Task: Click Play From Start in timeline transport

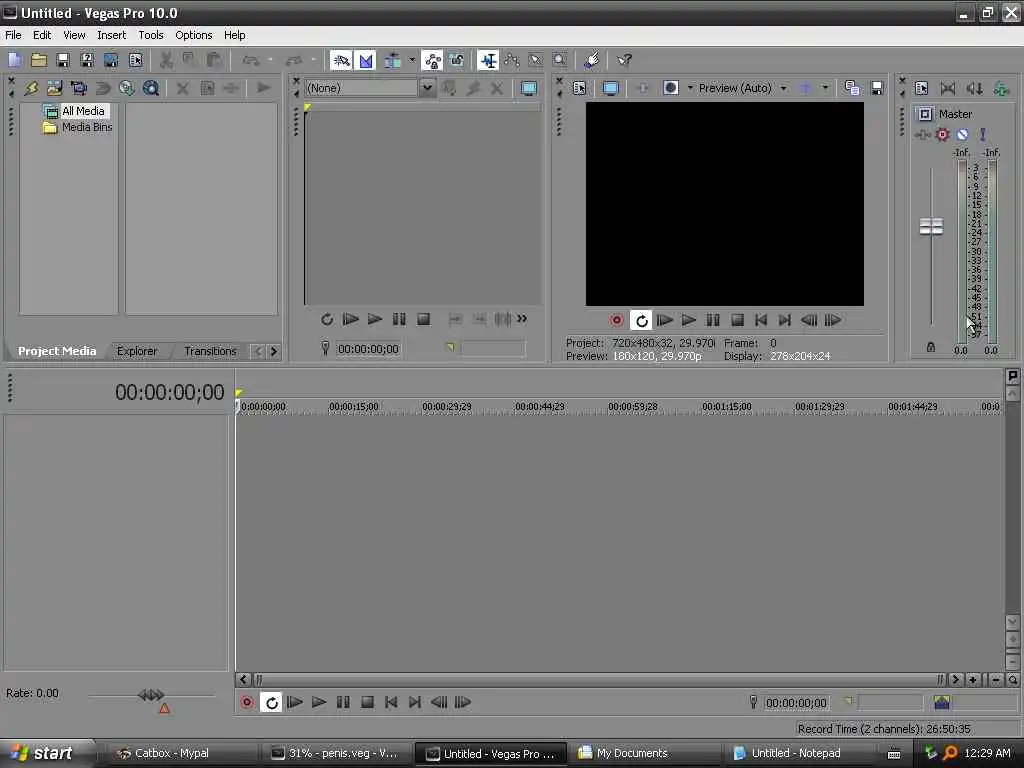Action: click(x=295, y=702)
